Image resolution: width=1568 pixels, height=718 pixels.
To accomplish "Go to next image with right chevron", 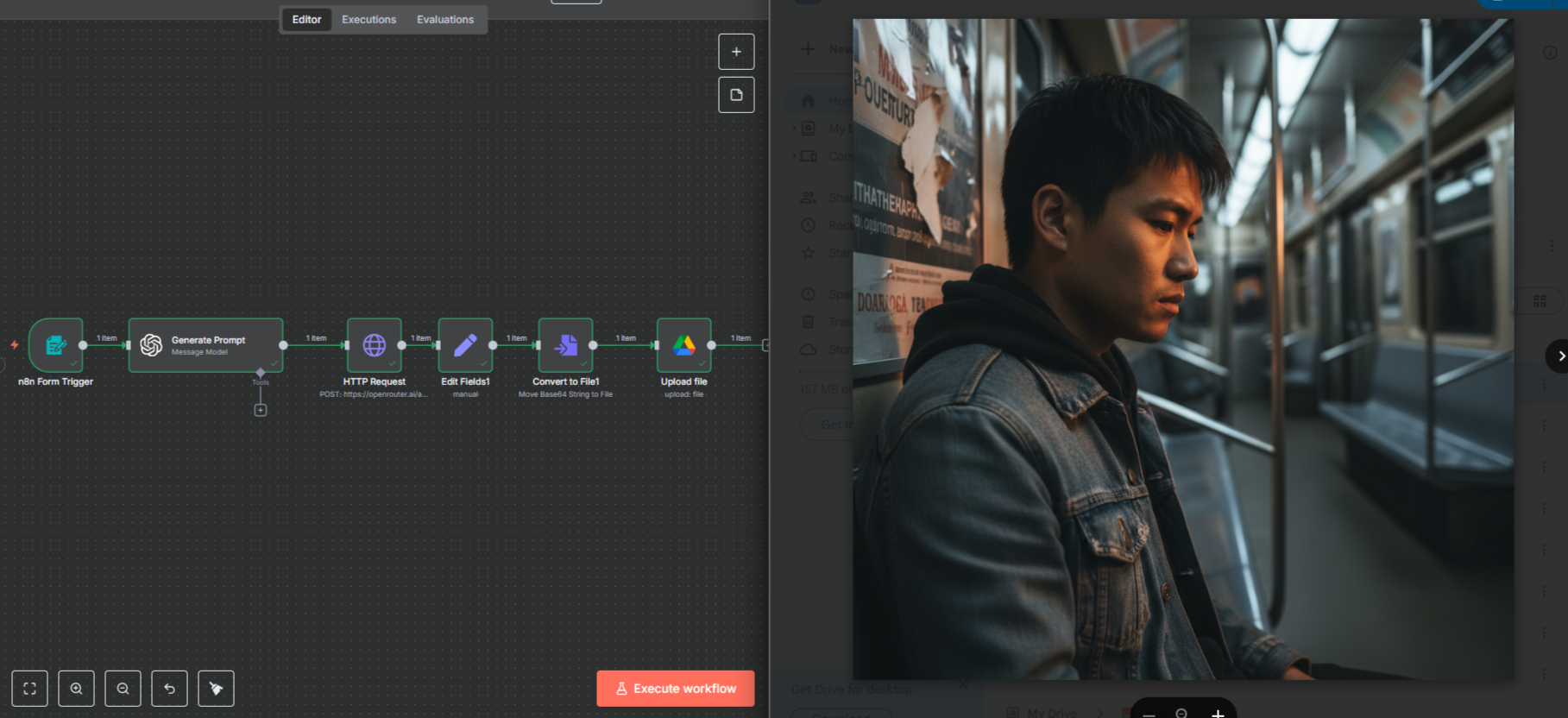I will tap(1559, 356).
